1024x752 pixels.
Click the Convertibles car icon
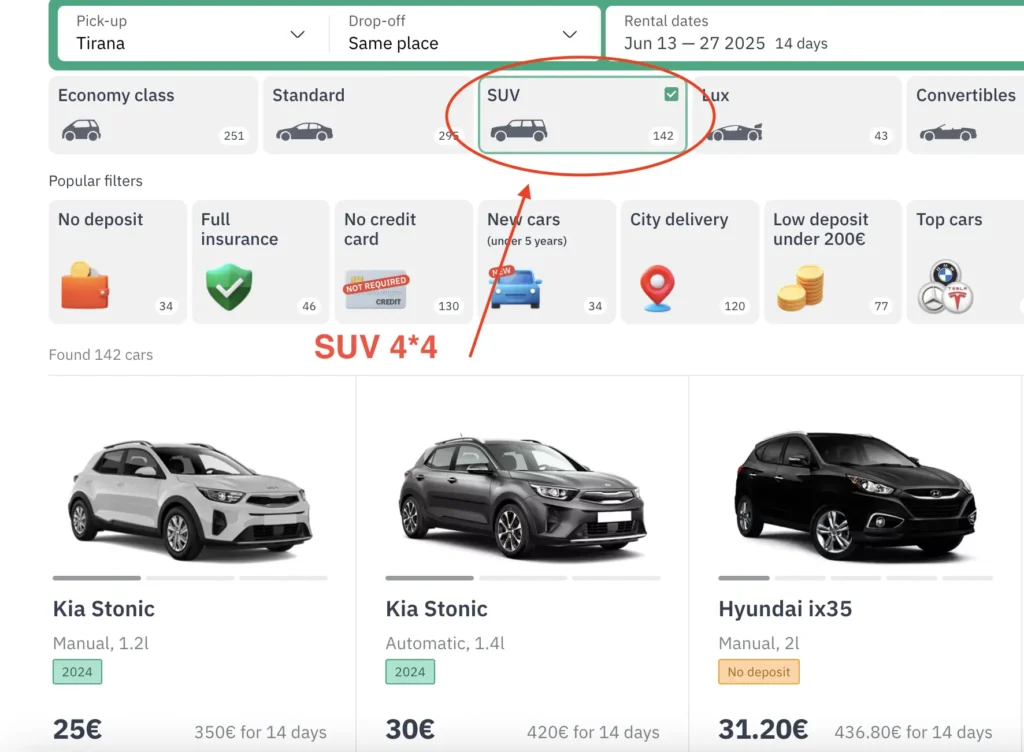tap(948, 133)
